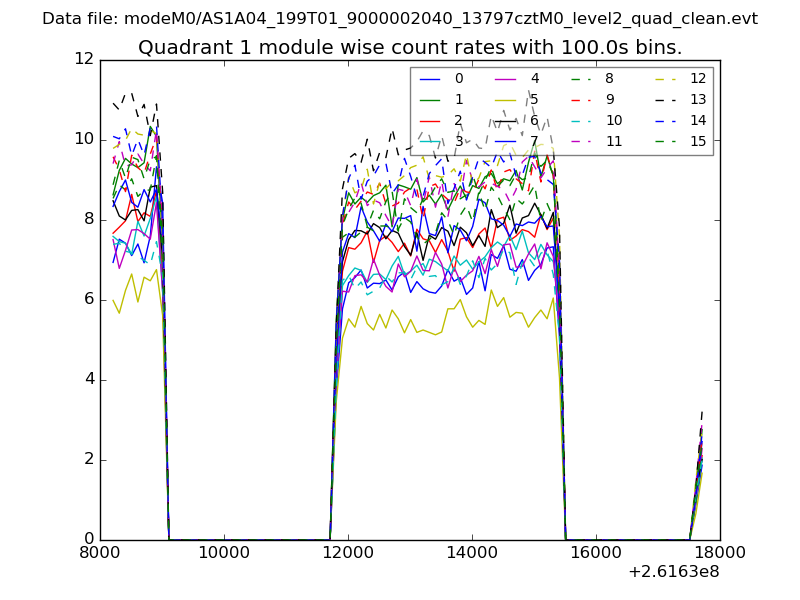Click legend entry labeled 9

coord(609,99)
